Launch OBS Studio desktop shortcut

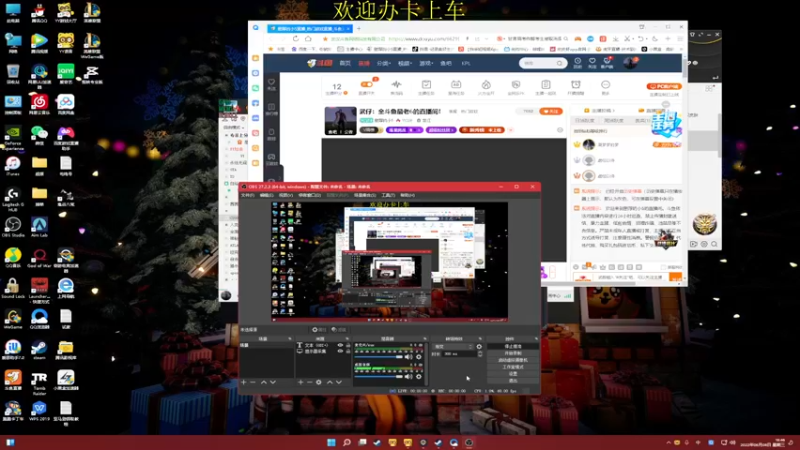pyautogui.click(x=13, y=228)
